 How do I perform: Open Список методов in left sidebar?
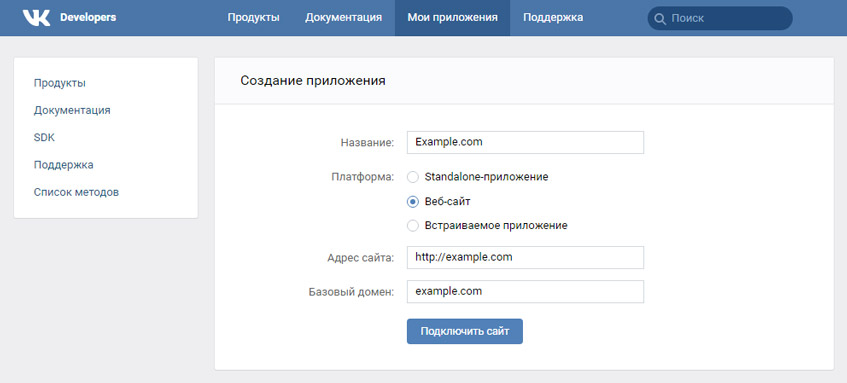76,192
